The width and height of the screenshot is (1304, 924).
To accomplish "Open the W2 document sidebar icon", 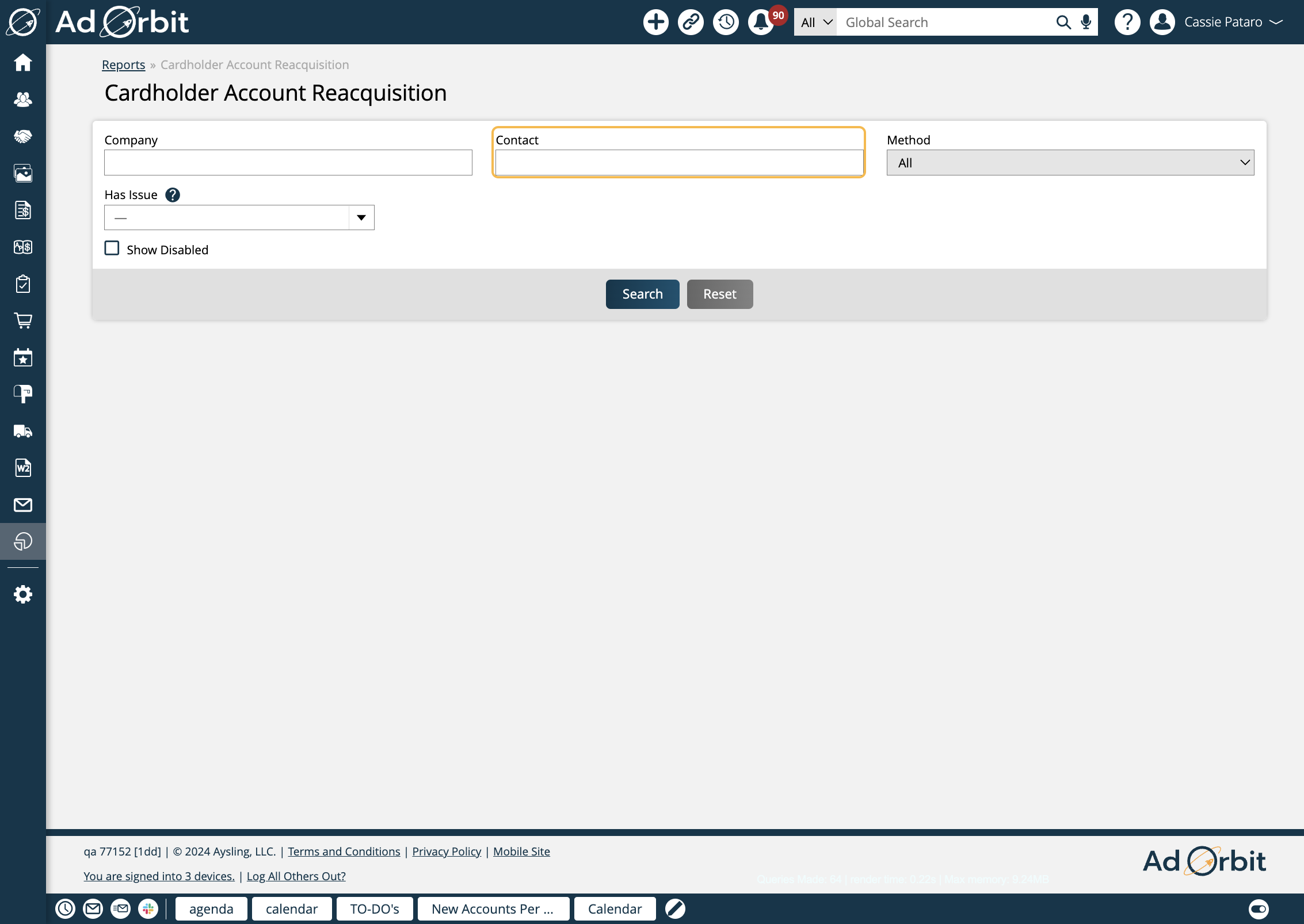I will (23, 468).
